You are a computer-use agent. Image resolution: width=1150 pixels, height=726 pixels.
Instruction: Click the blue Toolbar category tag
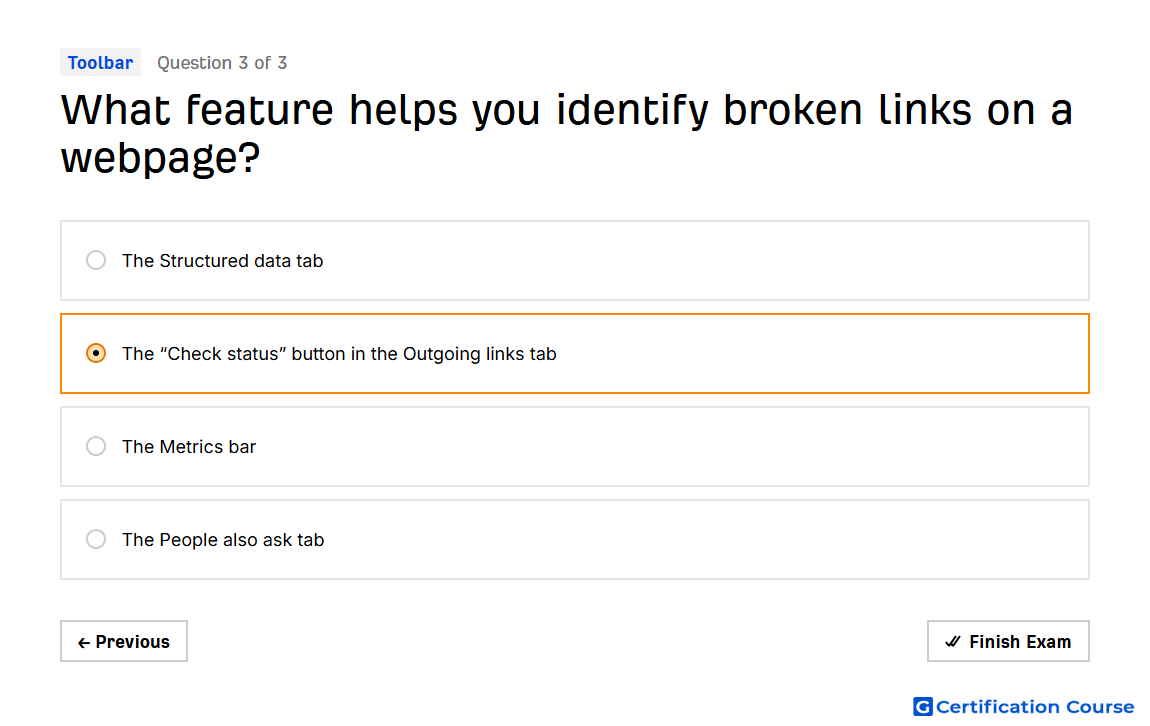coord(100,62)
